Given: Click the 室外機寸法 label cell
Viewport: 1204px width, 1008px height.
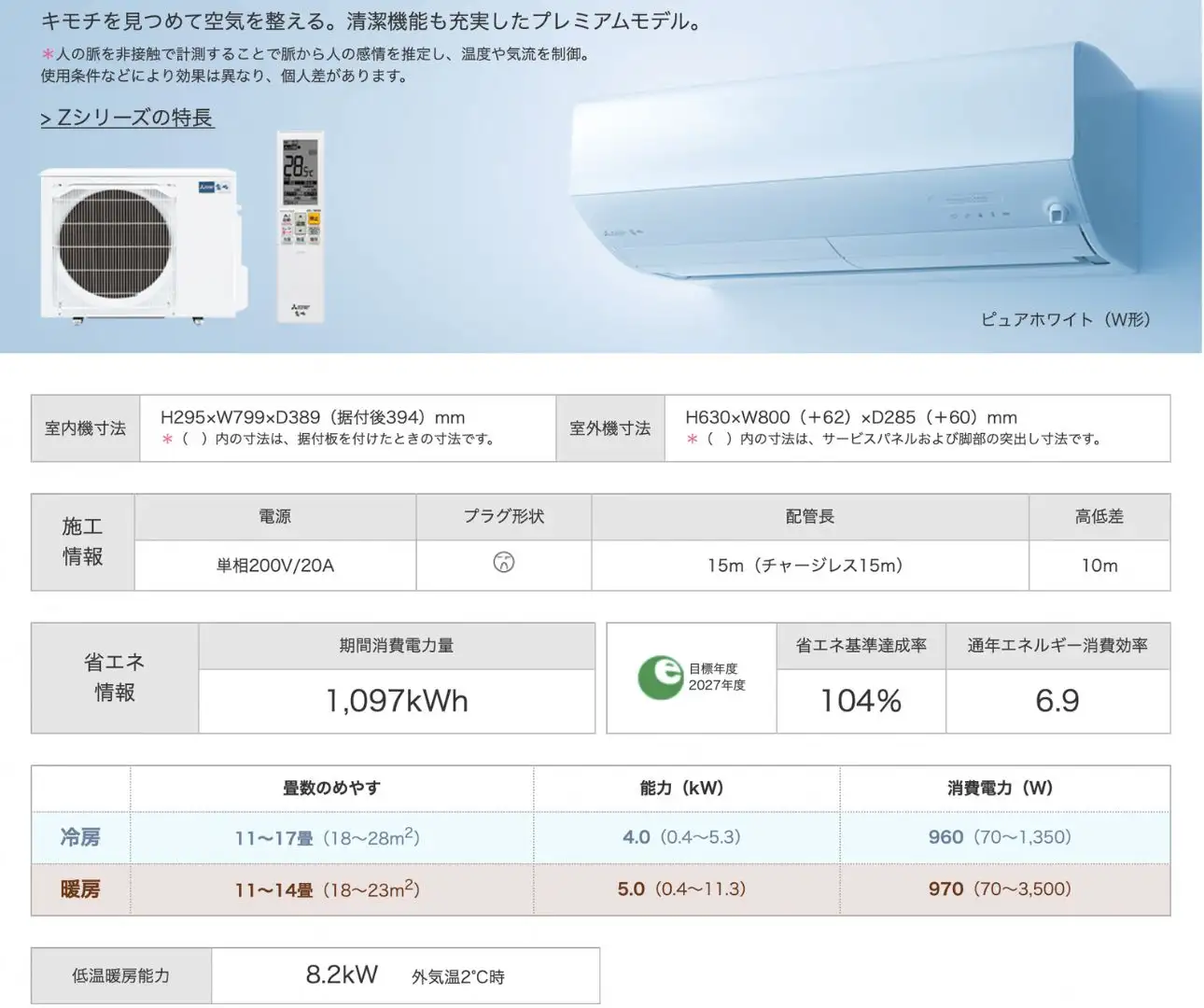Looking at the screenshot, I should pos(610,428).
